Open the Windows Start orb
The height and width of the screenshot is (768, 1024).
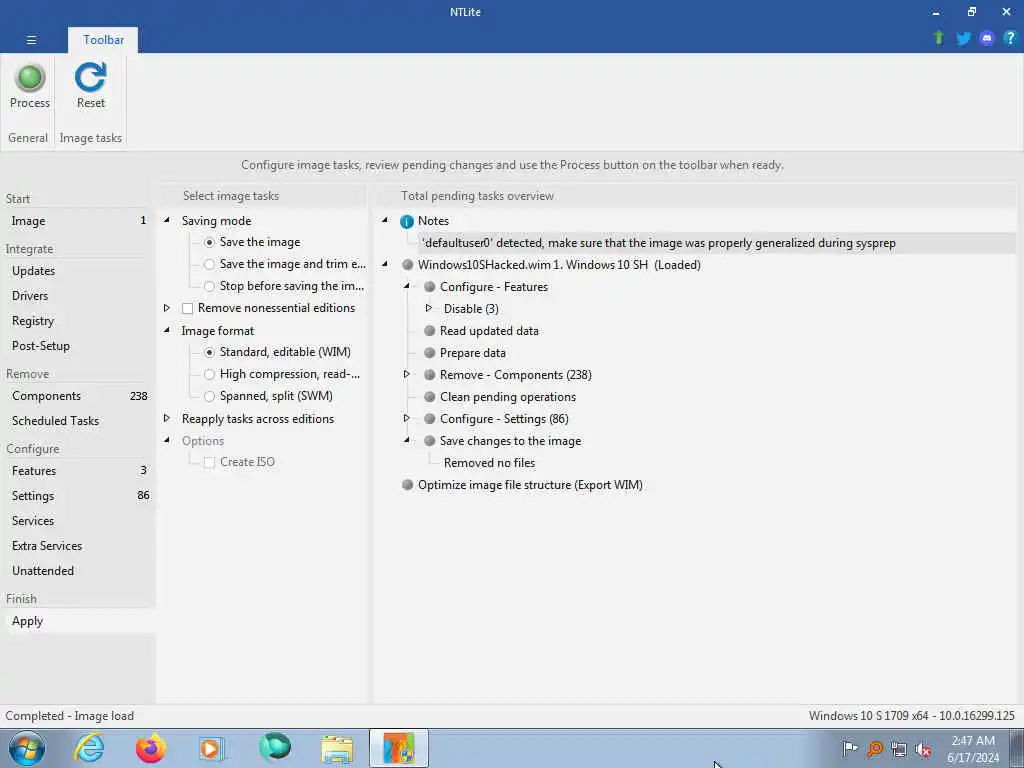pyautogui.click(x=27, y=748)
